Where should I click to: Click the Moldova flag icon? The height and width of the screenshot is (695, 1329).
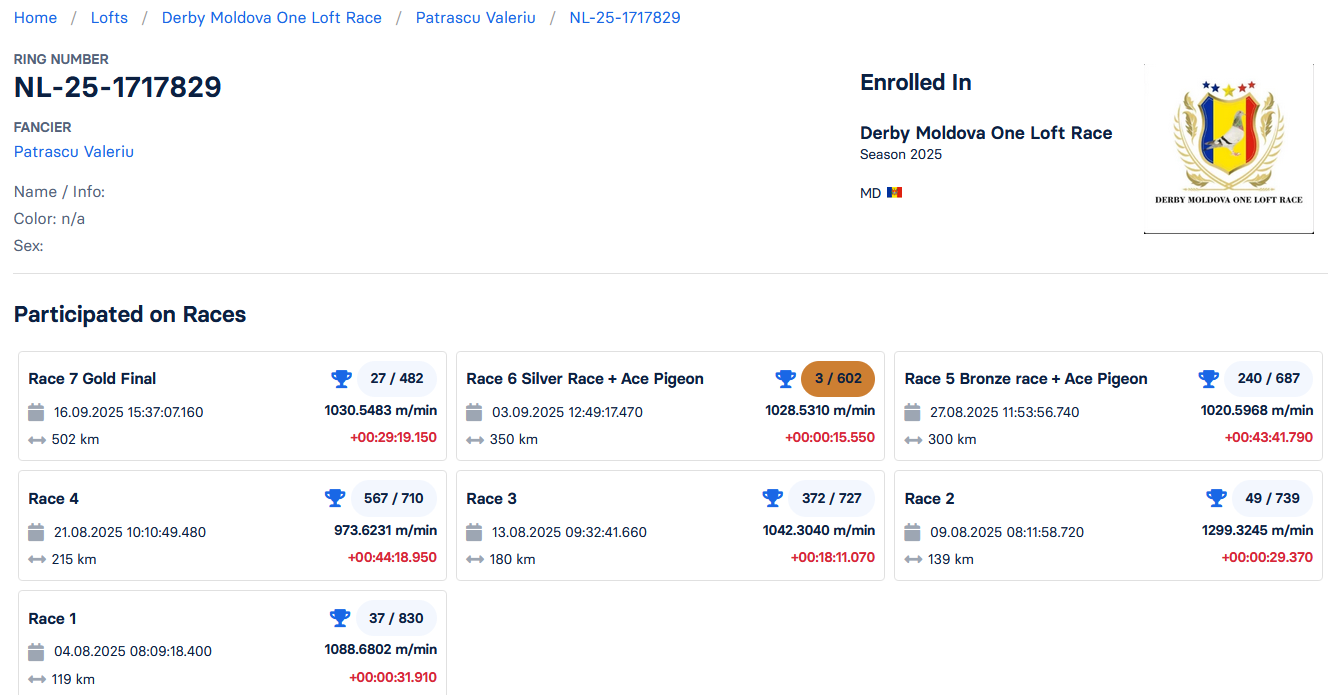click(x=894, y=193)
